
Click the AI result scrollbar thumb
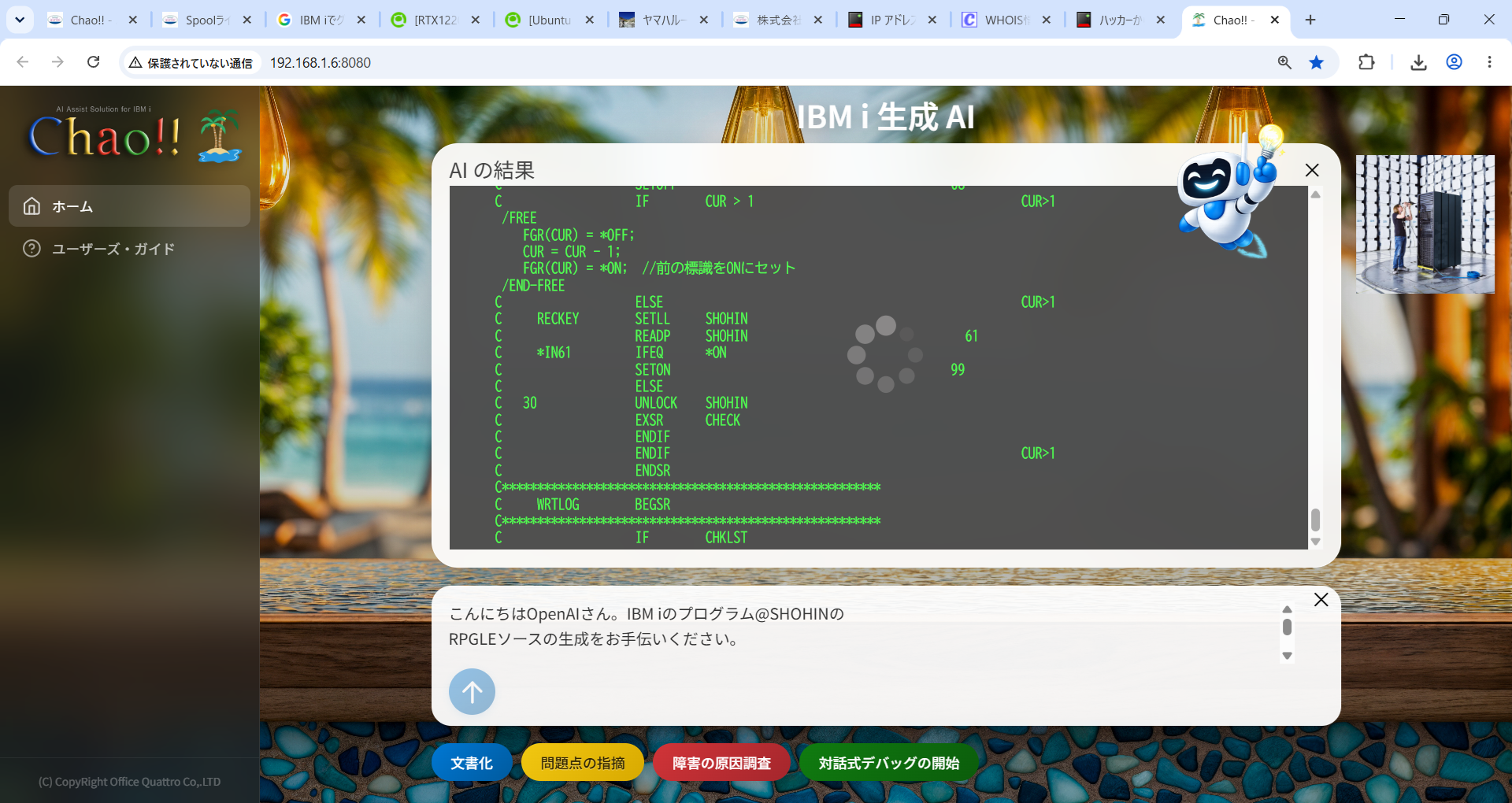click(x=1315, y=520)
